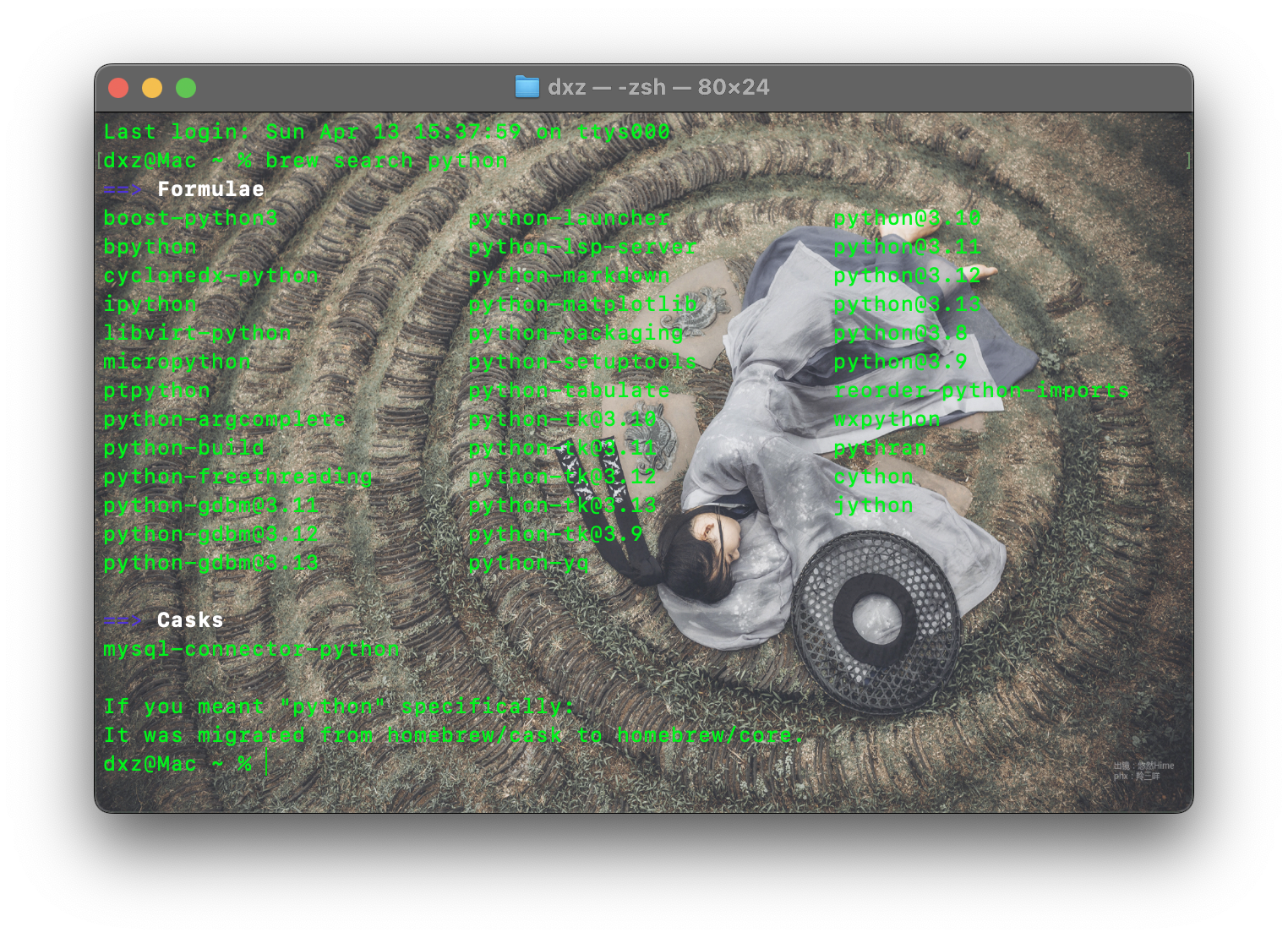Click the cursor at the last prompt line
Viewport: 1288px width, 938px height.
click(266, 764)
